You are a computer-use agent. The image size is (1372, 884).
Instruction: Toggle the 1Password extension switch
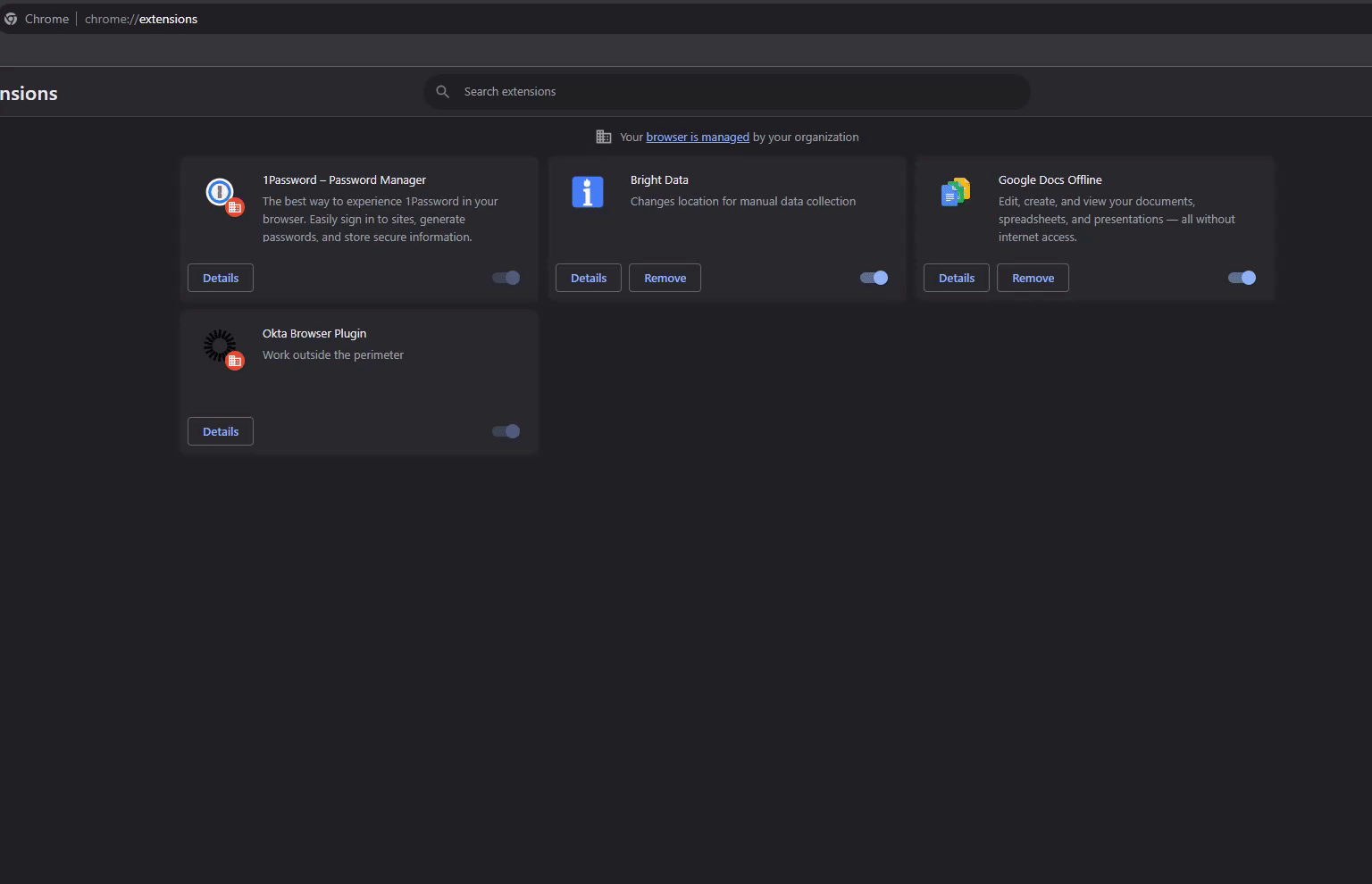(506, 278)
